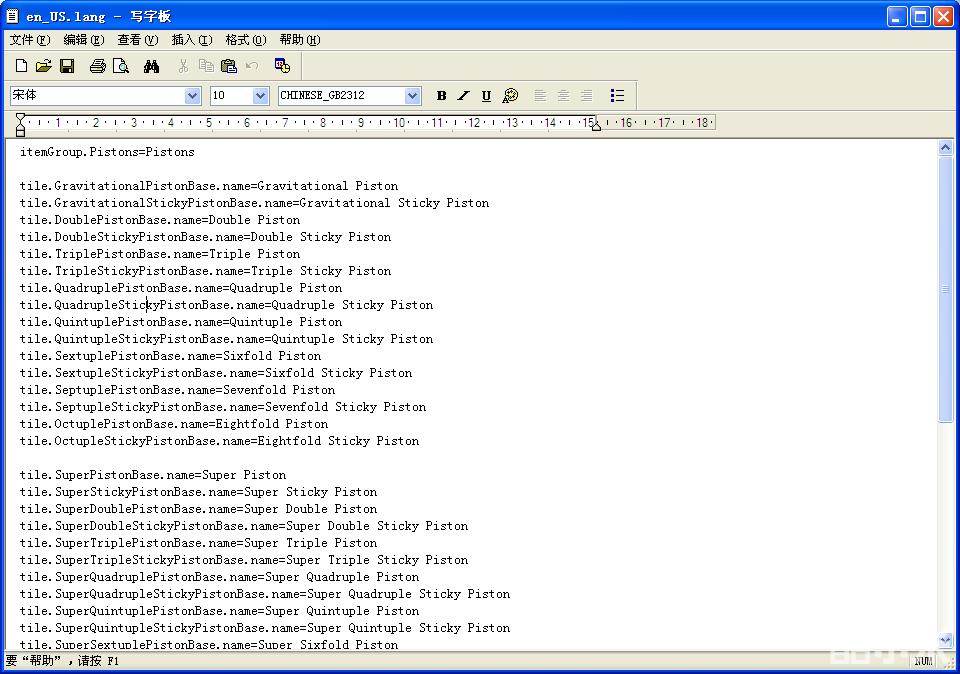Expand the font size dropdown

[x=261, y=96]
